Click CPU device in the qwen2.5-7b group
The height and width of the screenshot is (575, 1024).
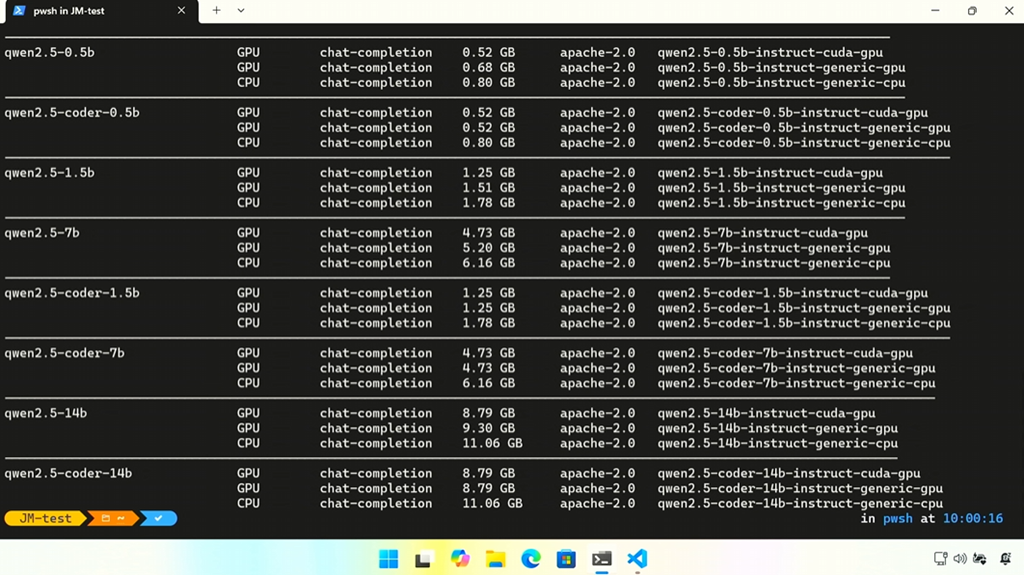tap(248, 263)
